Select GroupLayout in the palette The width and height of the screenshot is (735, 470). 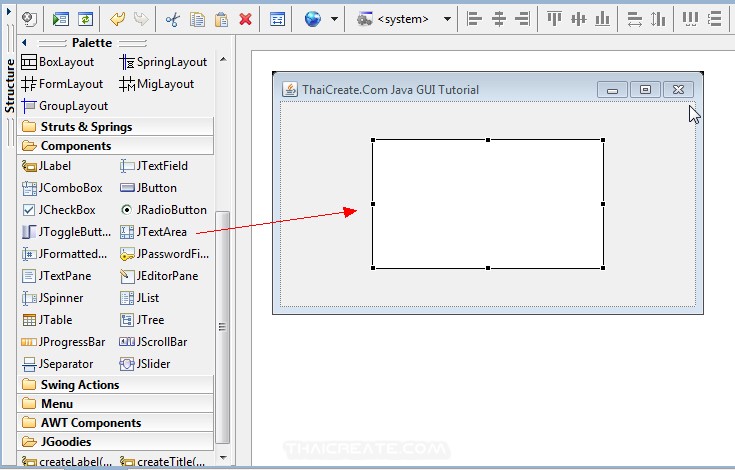click(65, 106)
